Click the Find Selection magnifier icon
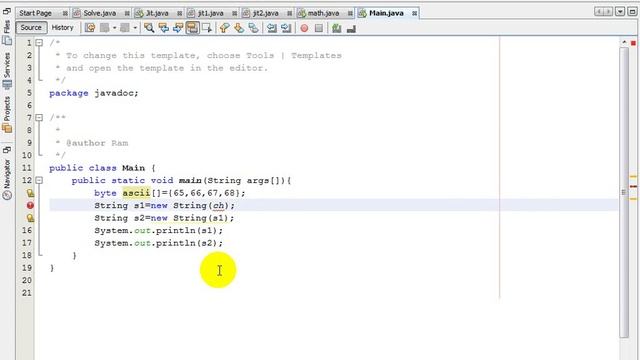This screenshot has width=640, height=360. pos(149,28)
